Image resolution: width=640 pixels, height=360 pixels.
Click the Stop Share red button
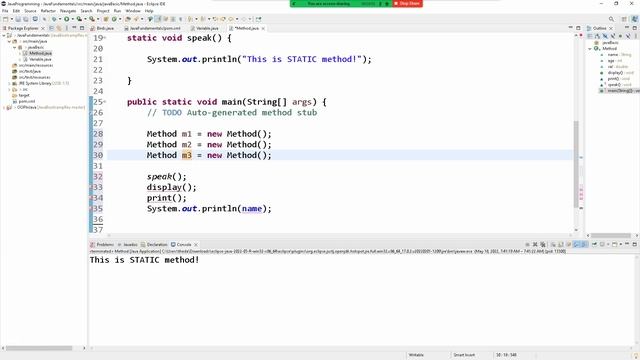[x=407, y=3]
